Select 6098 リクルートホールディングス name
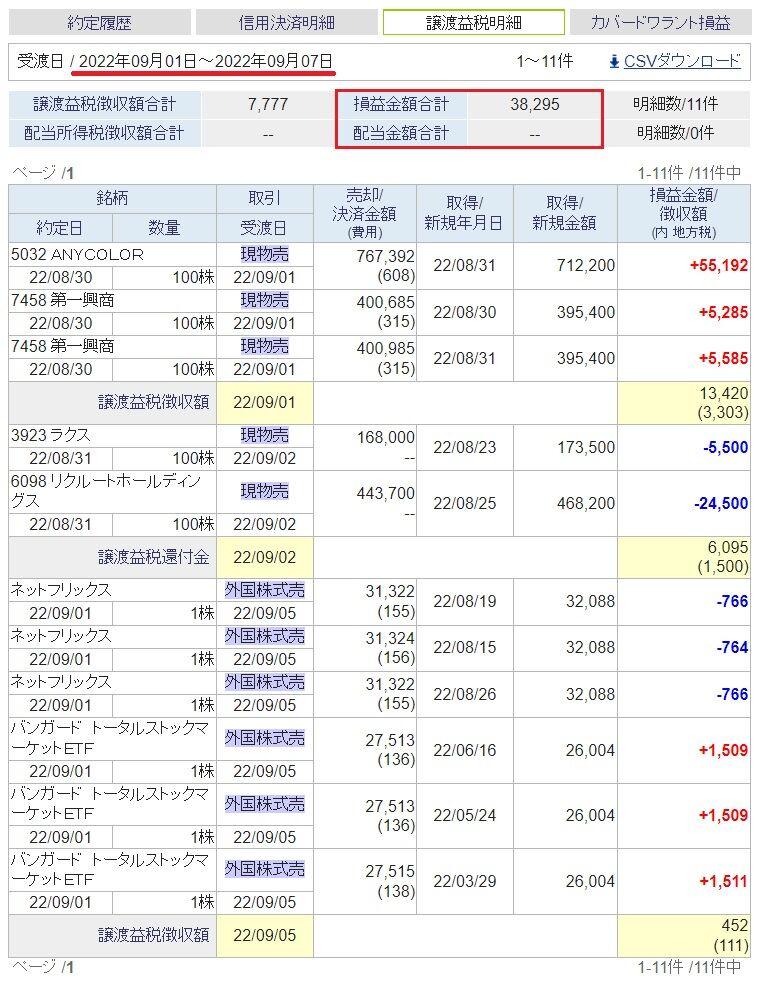Screen dimensions: 761x985 106,491
